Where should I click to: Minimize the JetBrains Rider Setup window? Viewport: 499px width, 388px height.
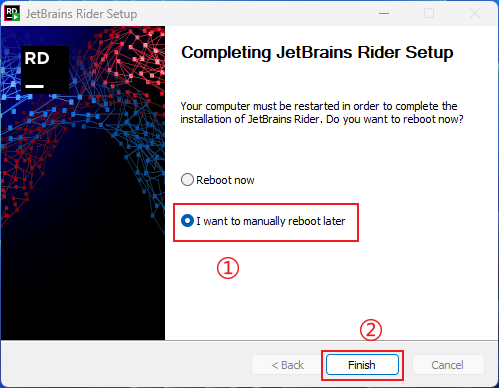384,14
